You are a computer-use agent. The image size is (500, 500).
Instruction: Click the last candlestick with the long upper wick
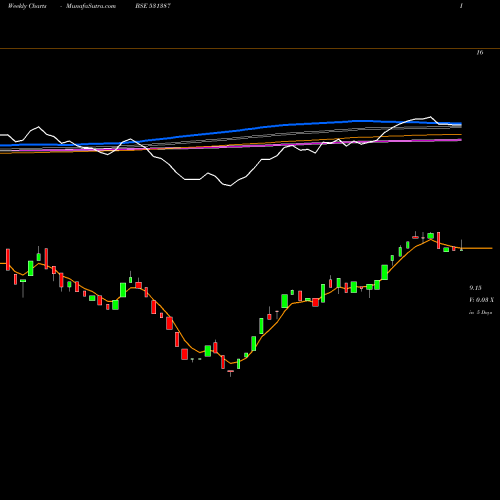462,245
